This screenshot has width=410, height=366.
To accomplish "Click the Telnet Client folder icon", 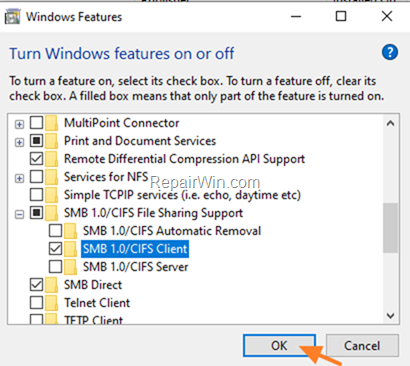I will [x=52, y=303].
